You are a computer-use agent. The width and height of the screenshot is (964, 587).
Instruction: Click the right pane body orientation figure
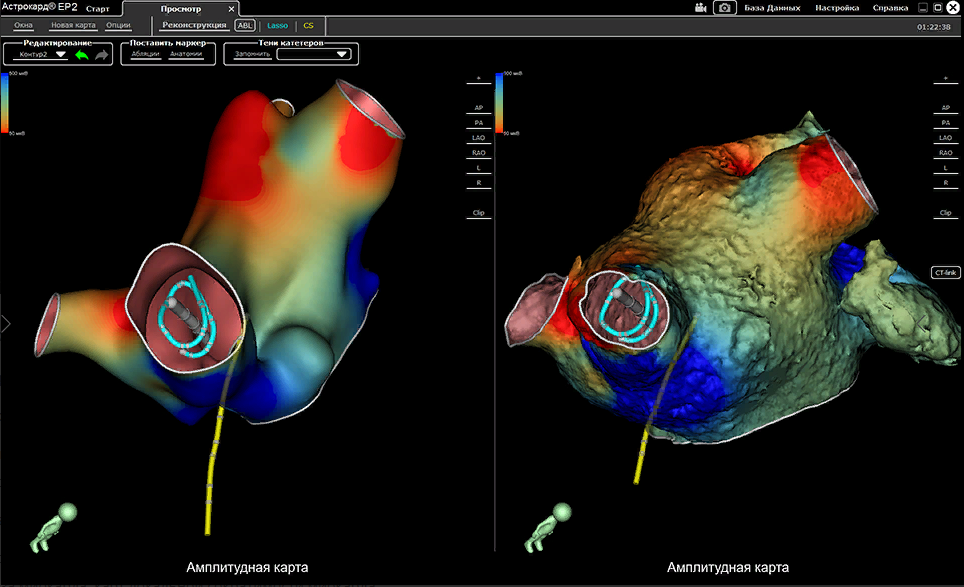546,529
